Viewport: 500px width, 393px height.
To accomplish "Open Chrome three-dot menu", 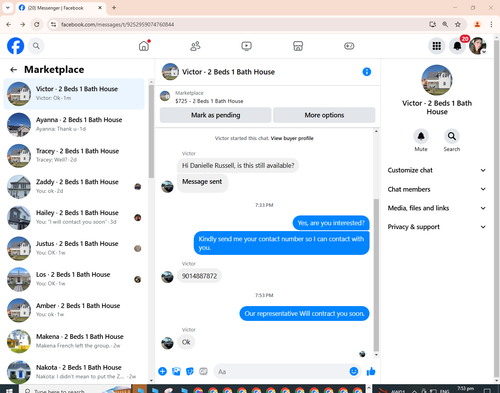I will click(491, 24).
